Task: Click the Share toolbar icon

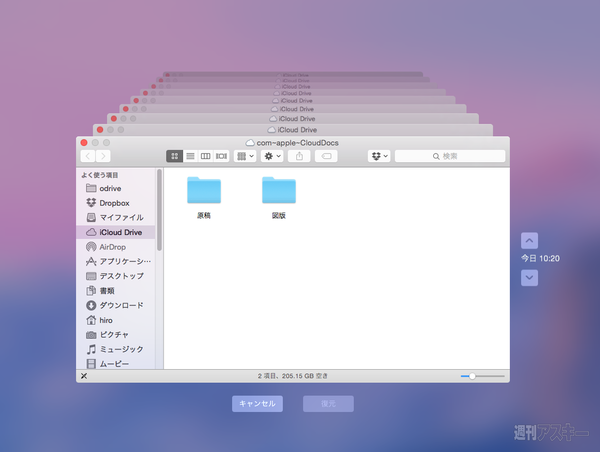Action: [299, 156]
